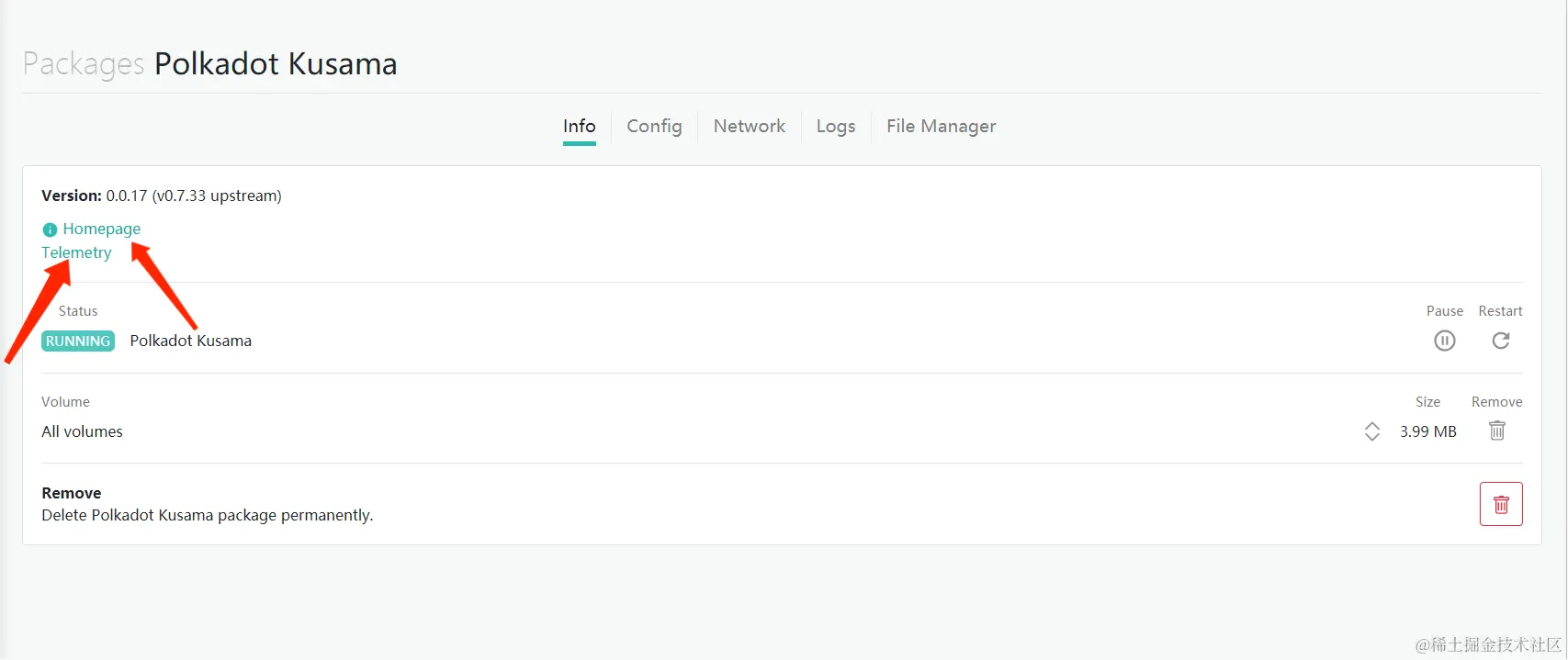Select the 3.99 MB size value
1568x660 pixels.
[1428, 431]
